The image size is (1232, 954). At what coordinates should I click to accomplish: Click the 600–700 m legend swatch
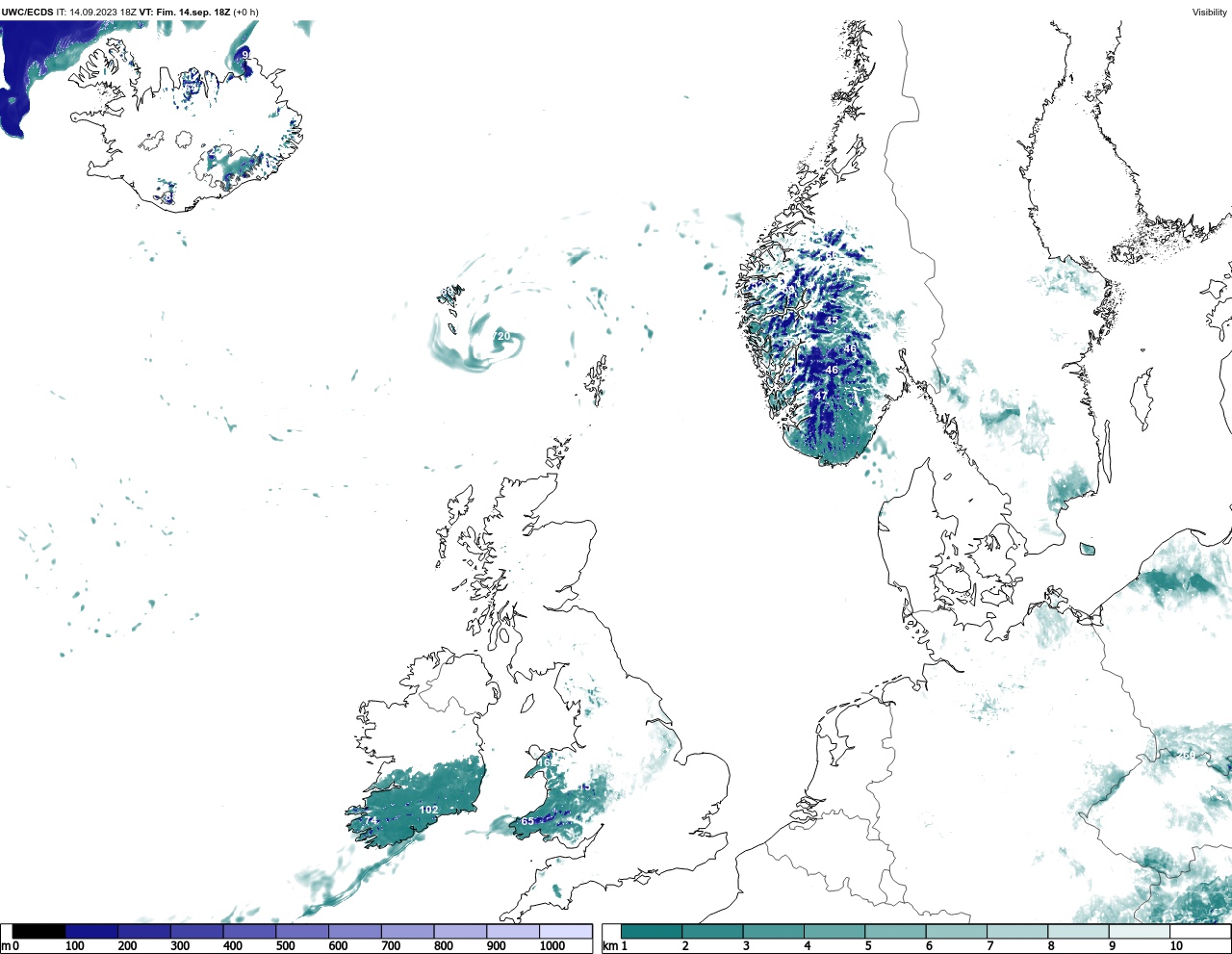pos(355,931)
